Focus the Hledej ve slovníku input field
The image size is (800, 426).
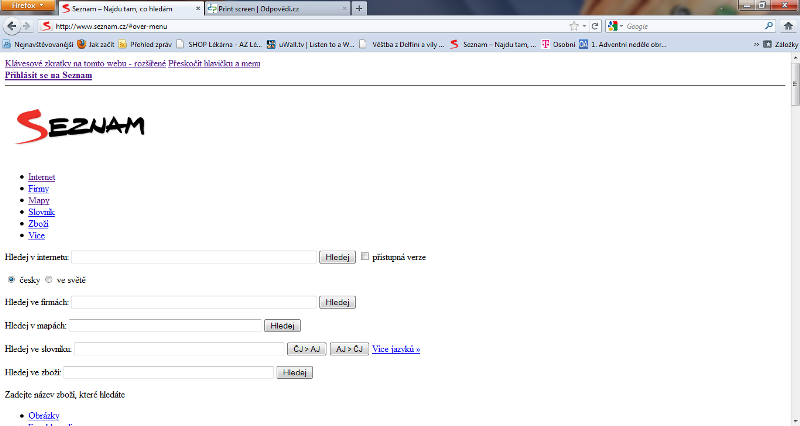[x=179, y=349]
